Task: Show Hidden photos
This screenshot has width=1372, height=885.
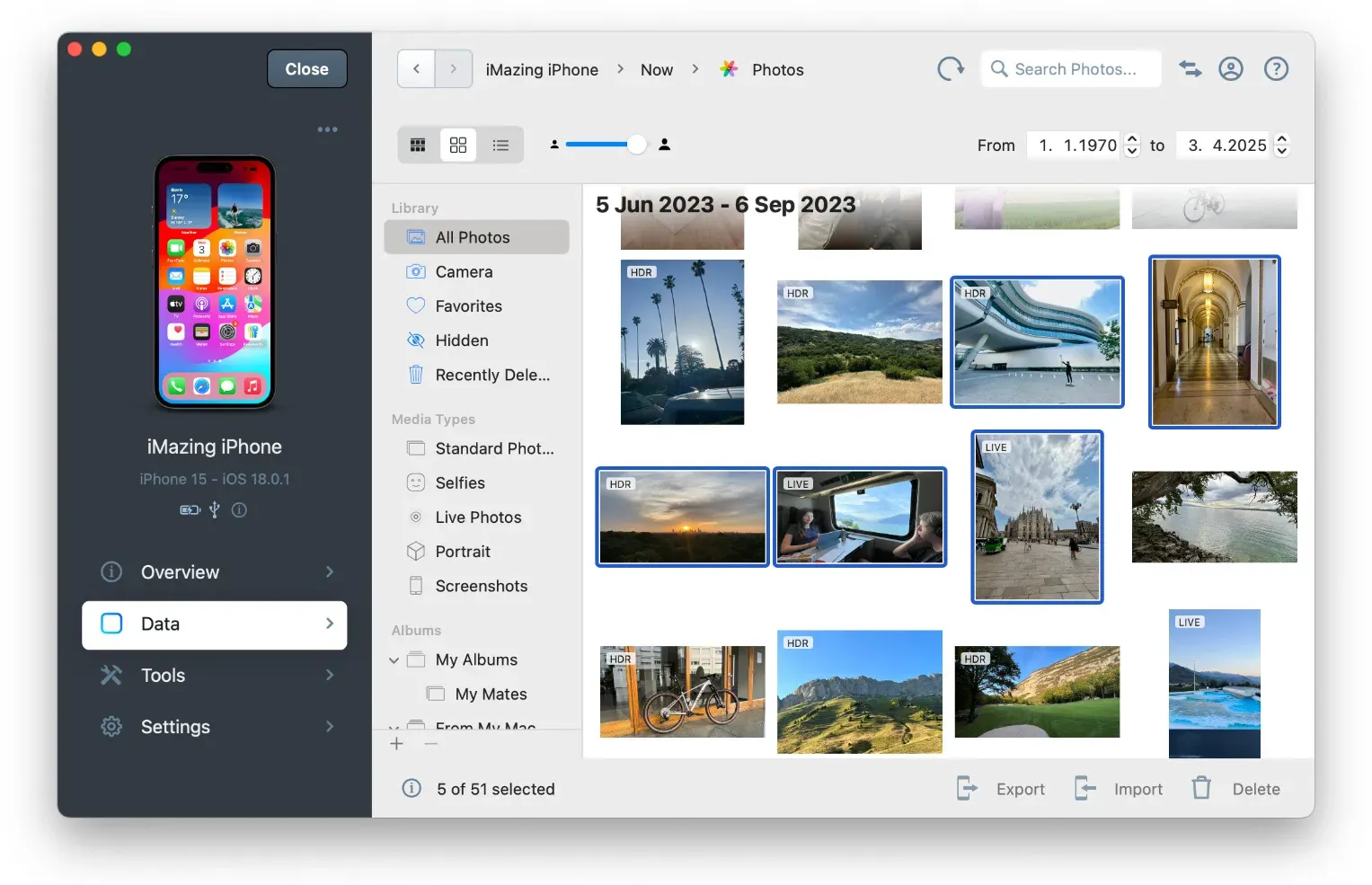Action: [461, 340]
